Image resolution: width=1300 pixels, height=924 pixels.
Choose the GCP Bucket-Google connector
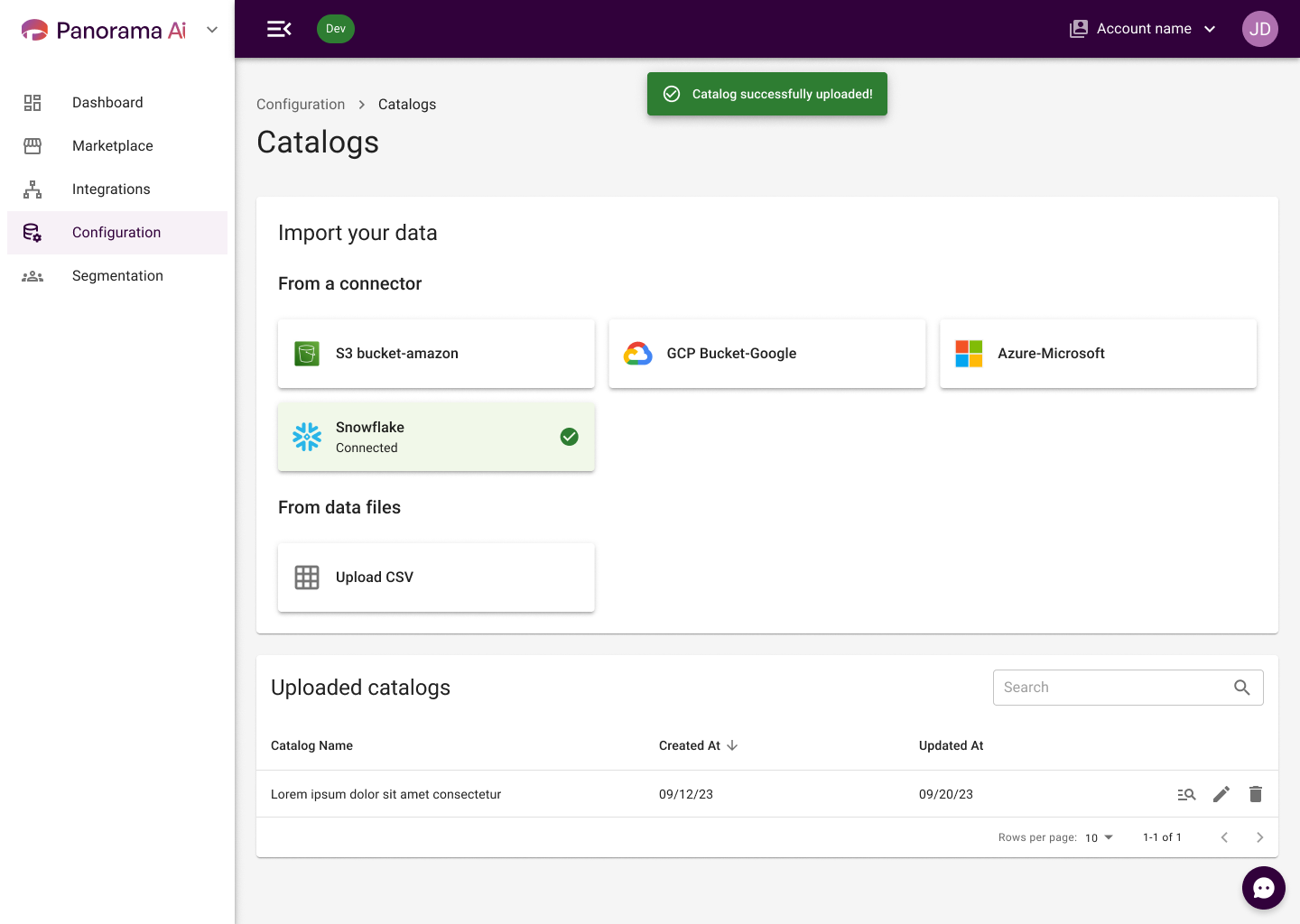pyautogui.click(x=767, y=354)
